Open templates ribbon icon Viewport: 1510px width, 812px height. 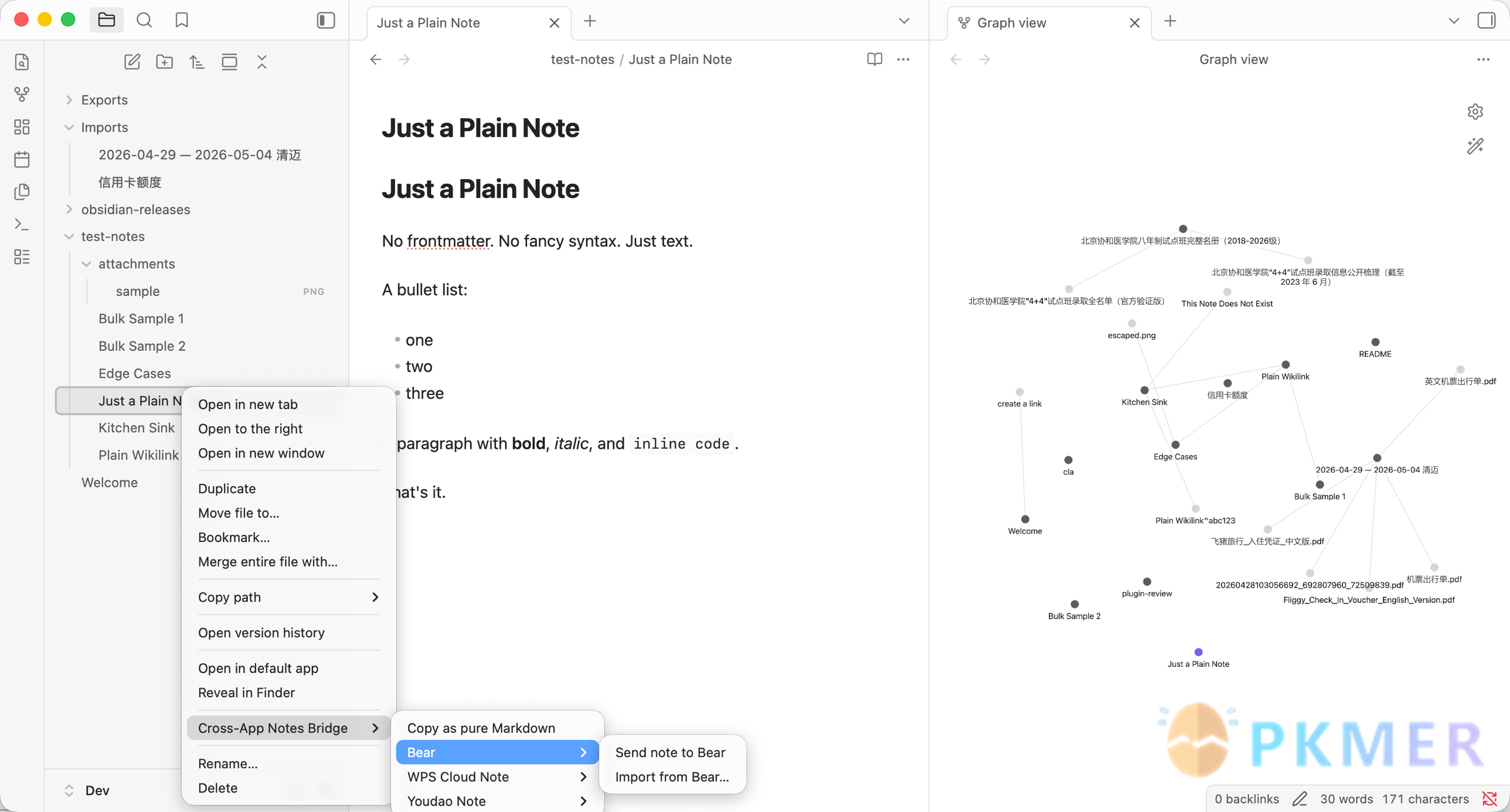tap(22, 192)
